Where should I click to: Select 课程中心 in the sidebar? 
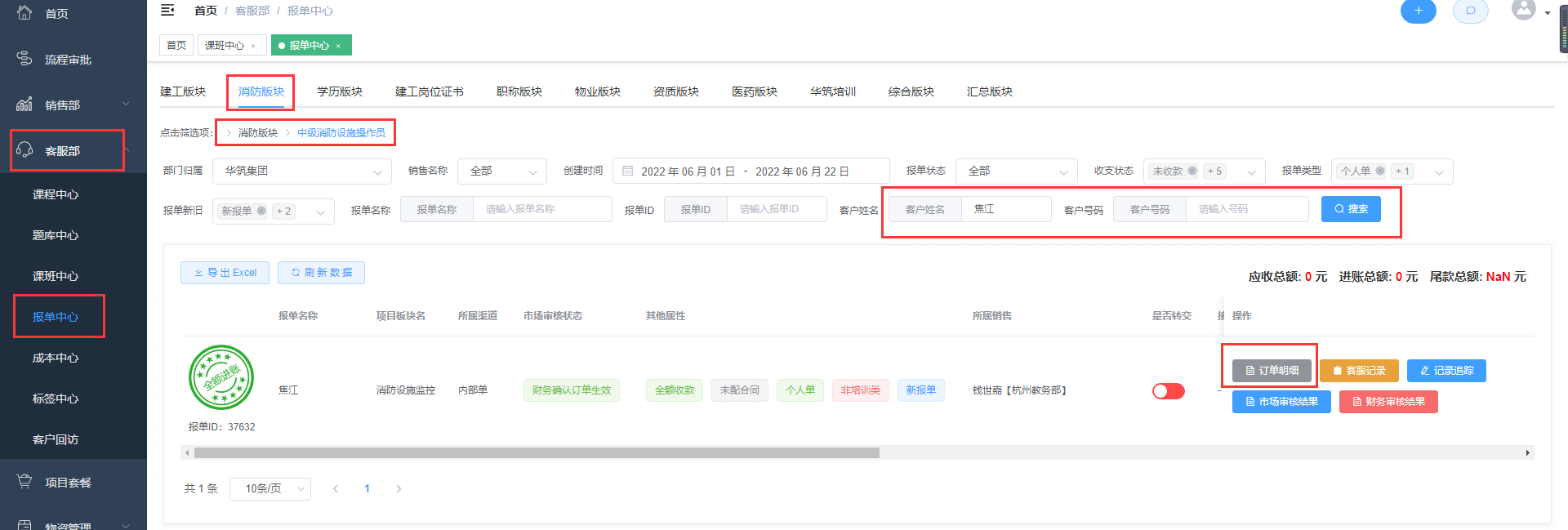pyautogui.click(x=56, y=194)
